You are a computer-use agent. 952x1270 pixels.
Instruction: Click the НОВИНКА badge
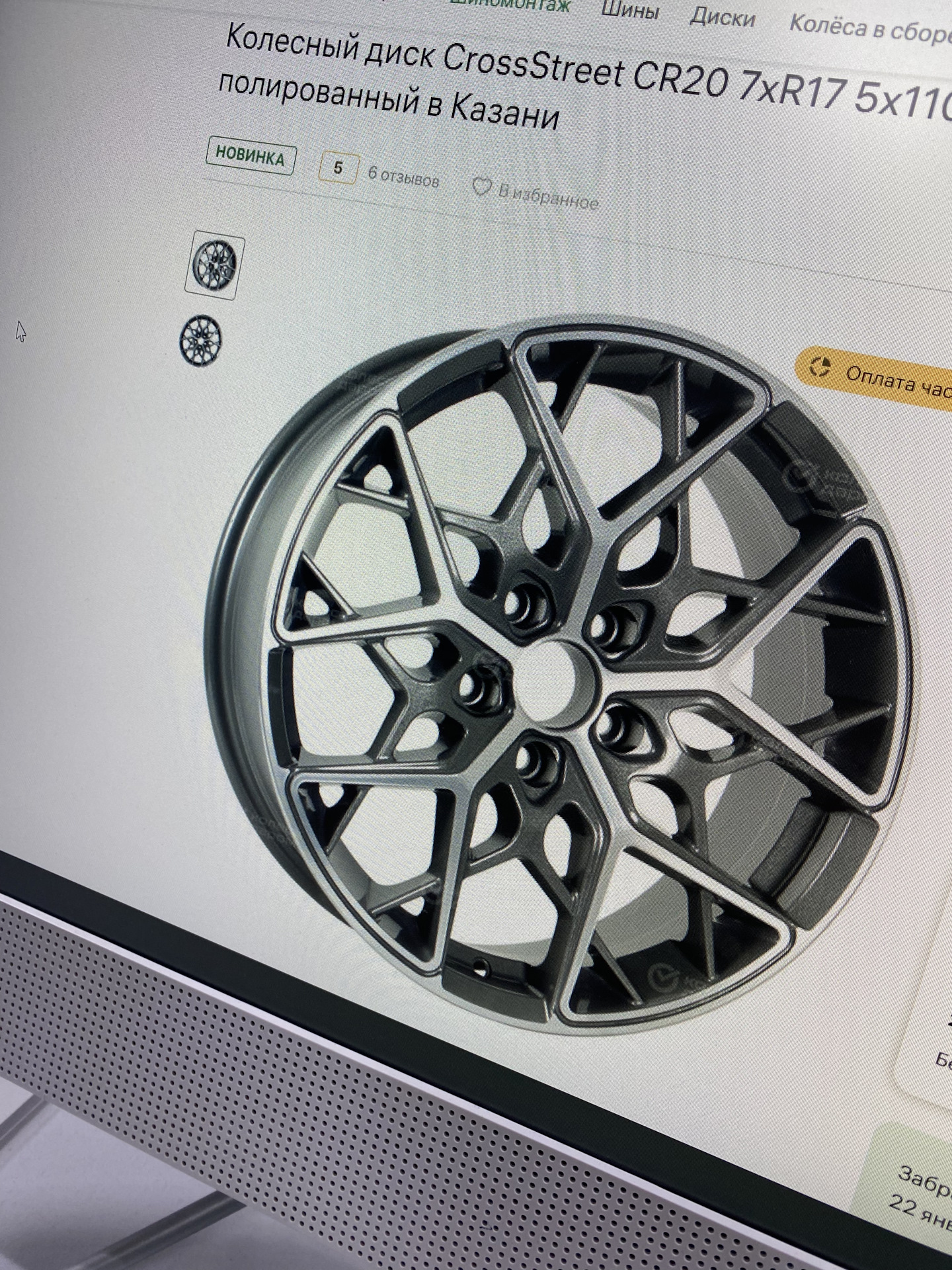coord(250,157)
